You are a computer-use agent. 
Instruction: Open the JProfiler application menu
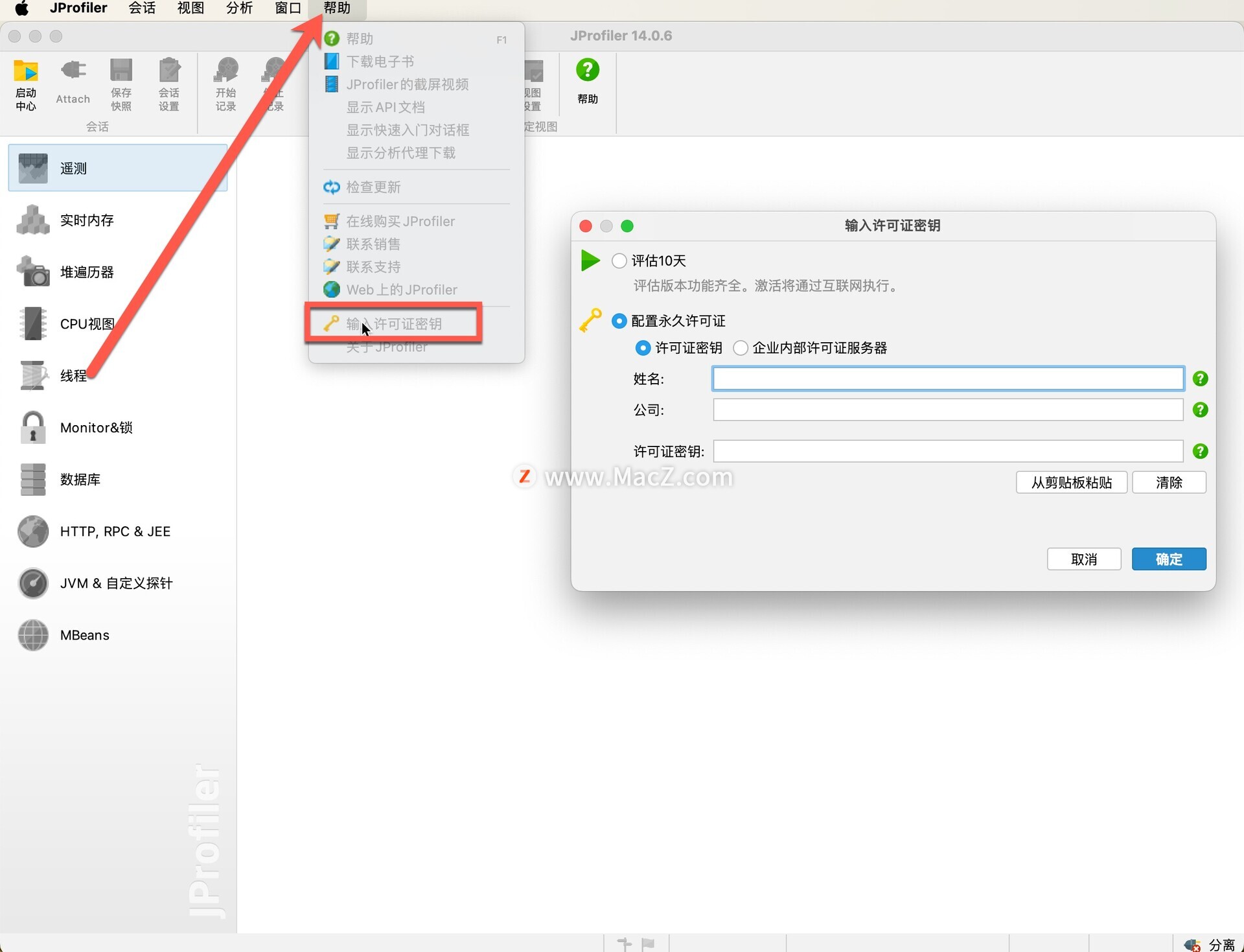[x=78, y=8]
